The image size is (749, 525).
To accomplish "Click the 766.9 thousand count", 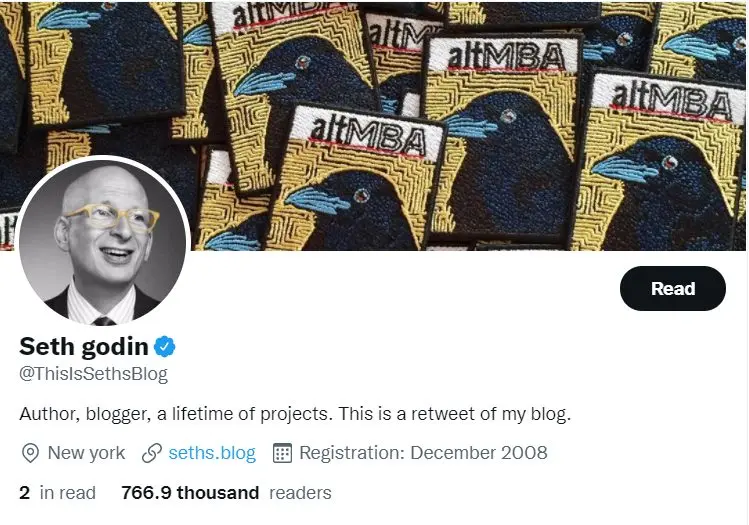I will (x=190, y=493).
